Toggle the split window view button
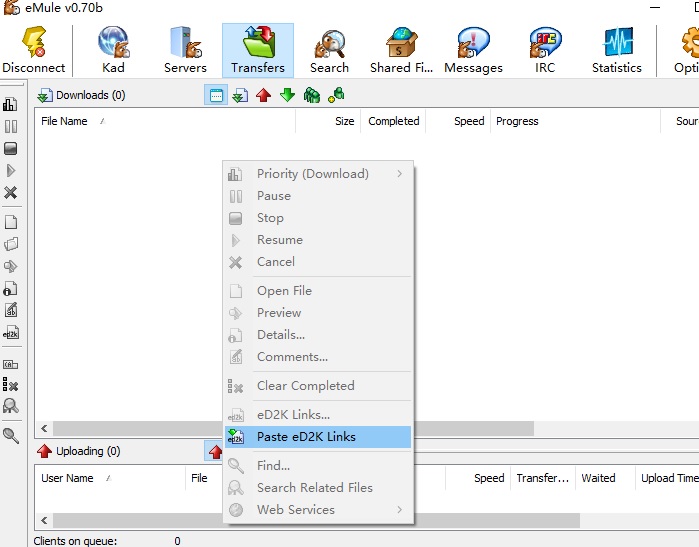Screen dimensions: 699x547 (215, 95)
